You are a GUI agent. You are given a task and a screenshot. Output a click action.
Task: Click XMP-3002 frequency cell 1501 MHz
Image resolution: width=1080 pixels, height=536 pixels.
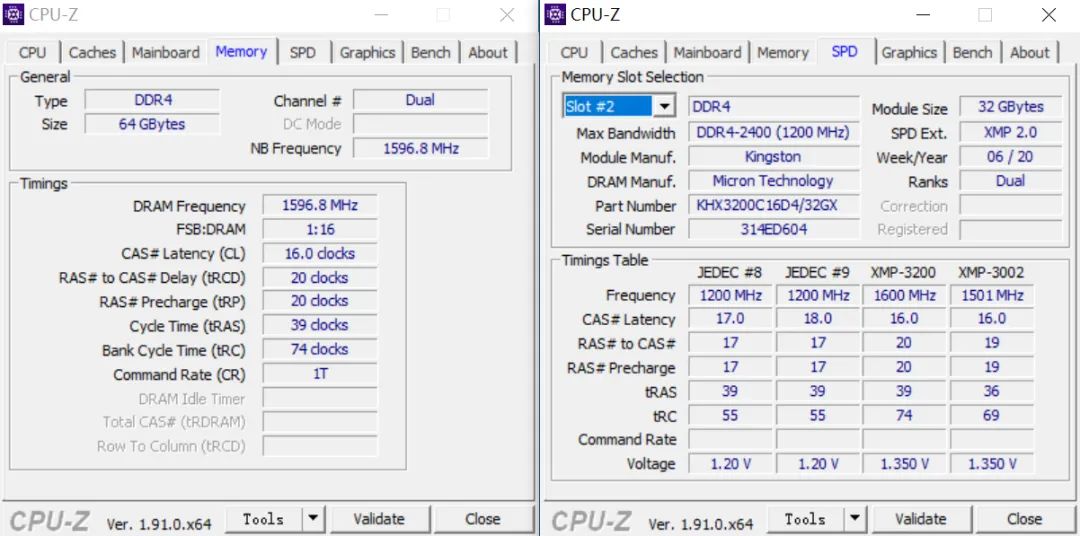[992, 296]
